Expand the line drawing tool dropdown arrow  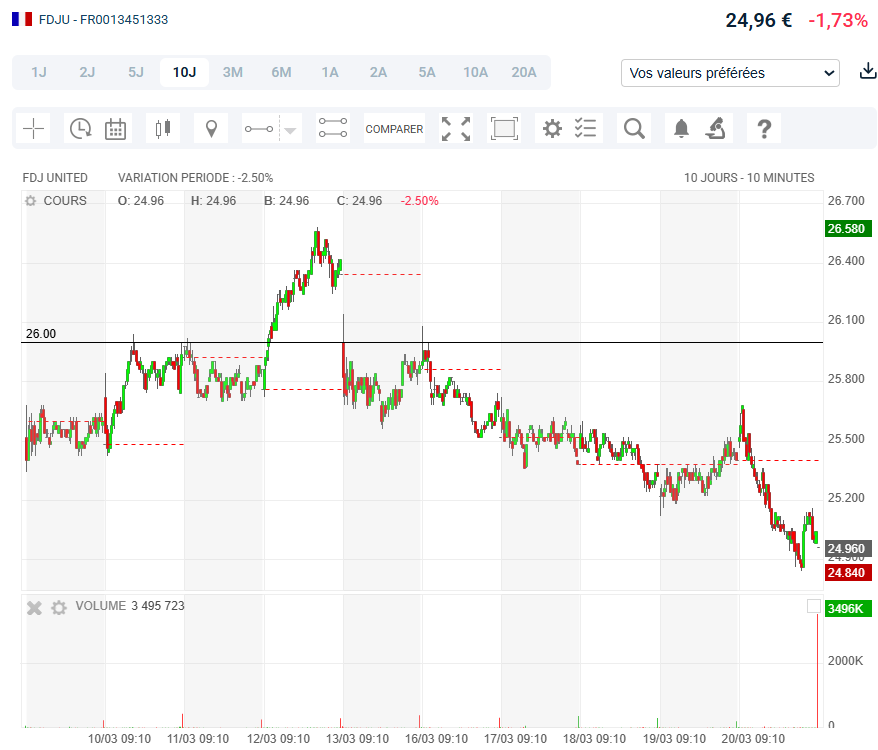click(x=290, y=129)
